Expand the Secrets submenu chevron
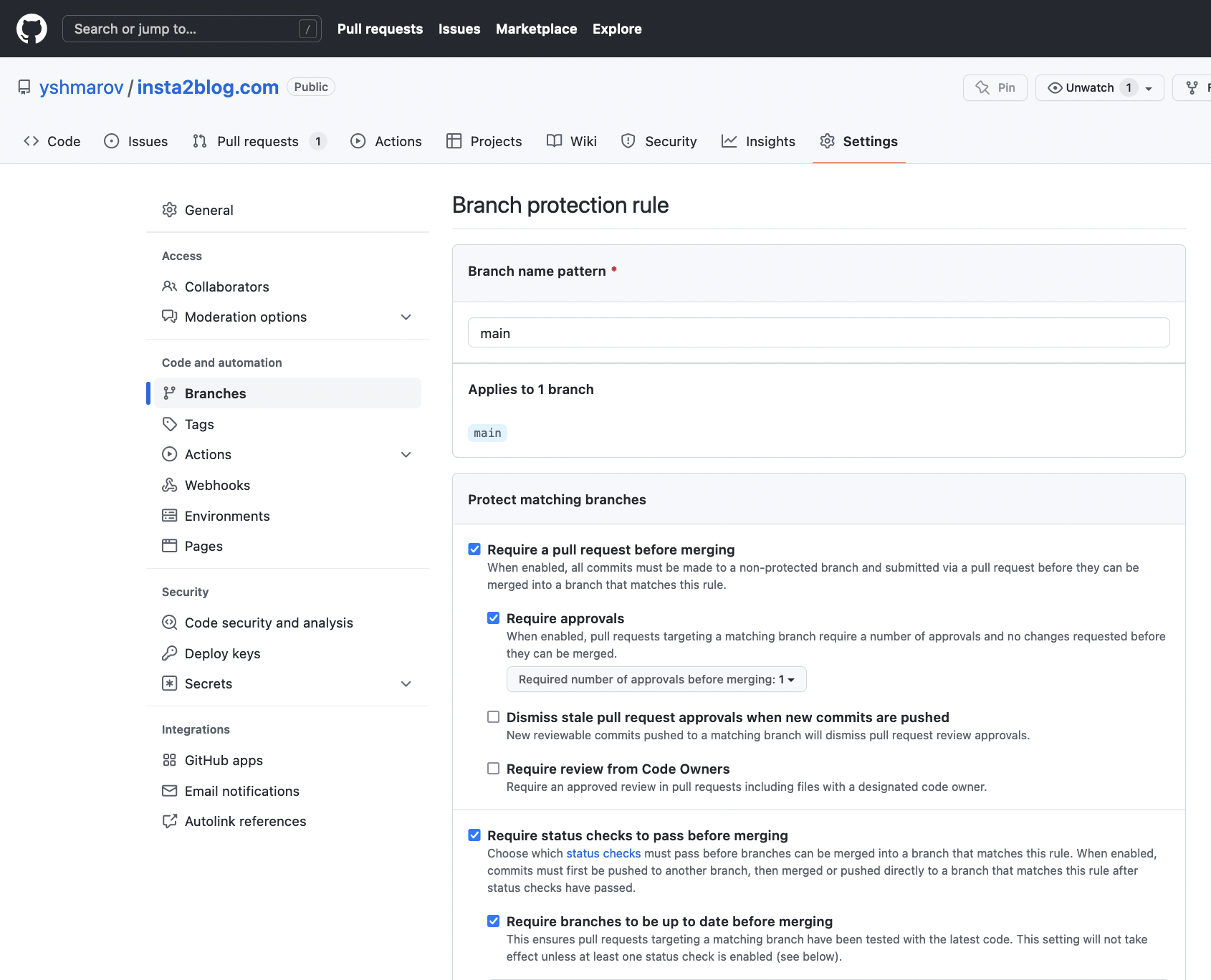 pos(406,683)
